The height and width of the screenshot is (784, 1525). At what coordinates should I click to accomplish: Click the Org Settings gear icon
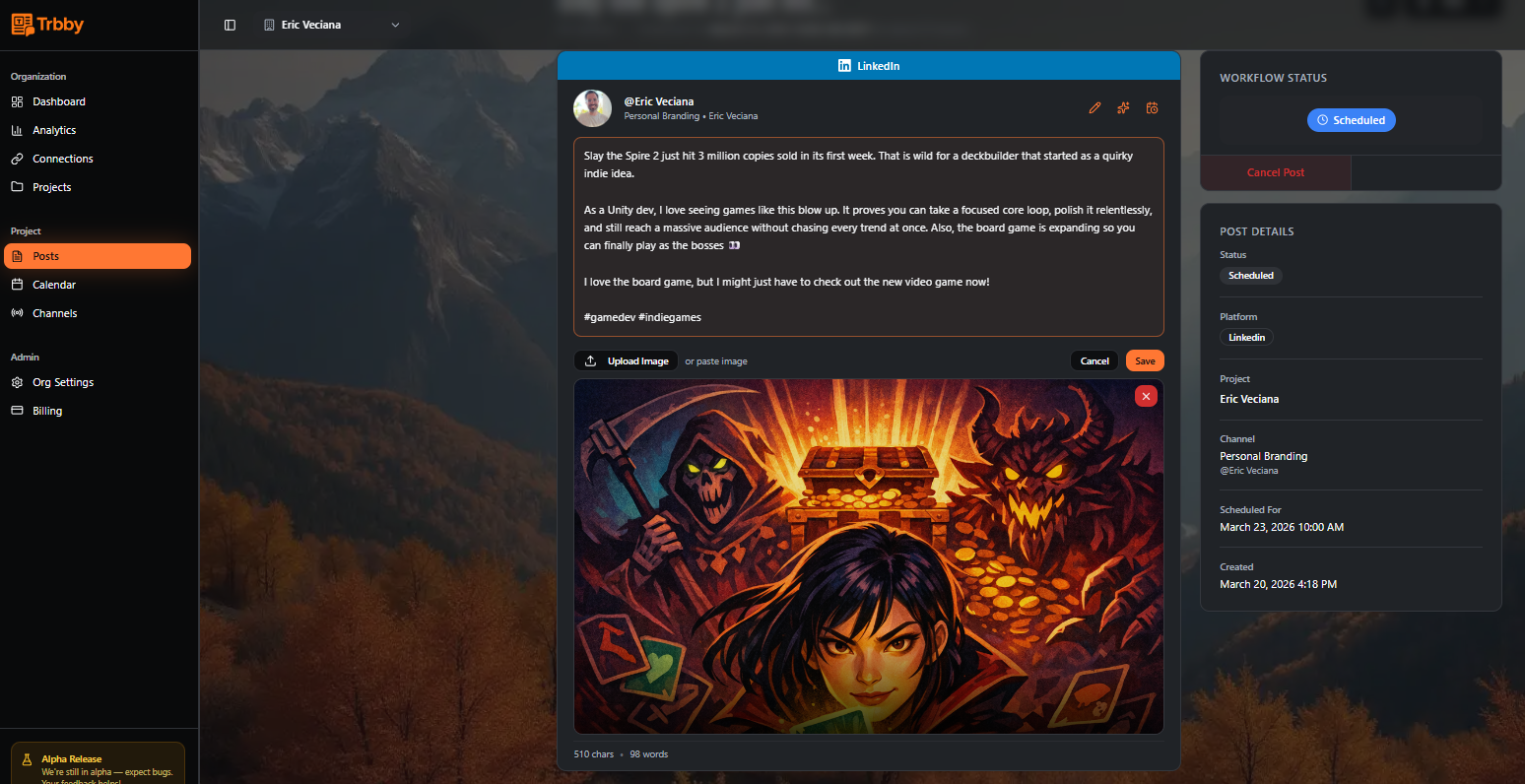[17, 382]
